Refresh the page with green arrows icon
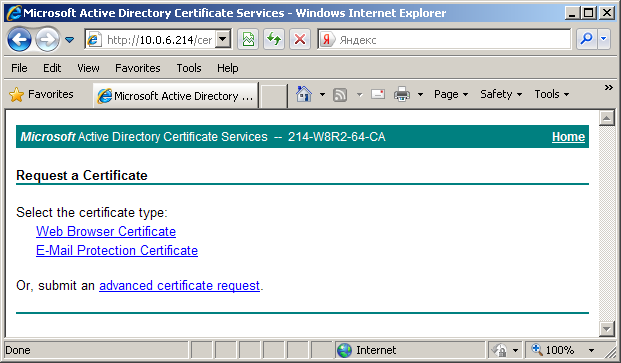This screenshot has width=621, height=363. (274, 39)
